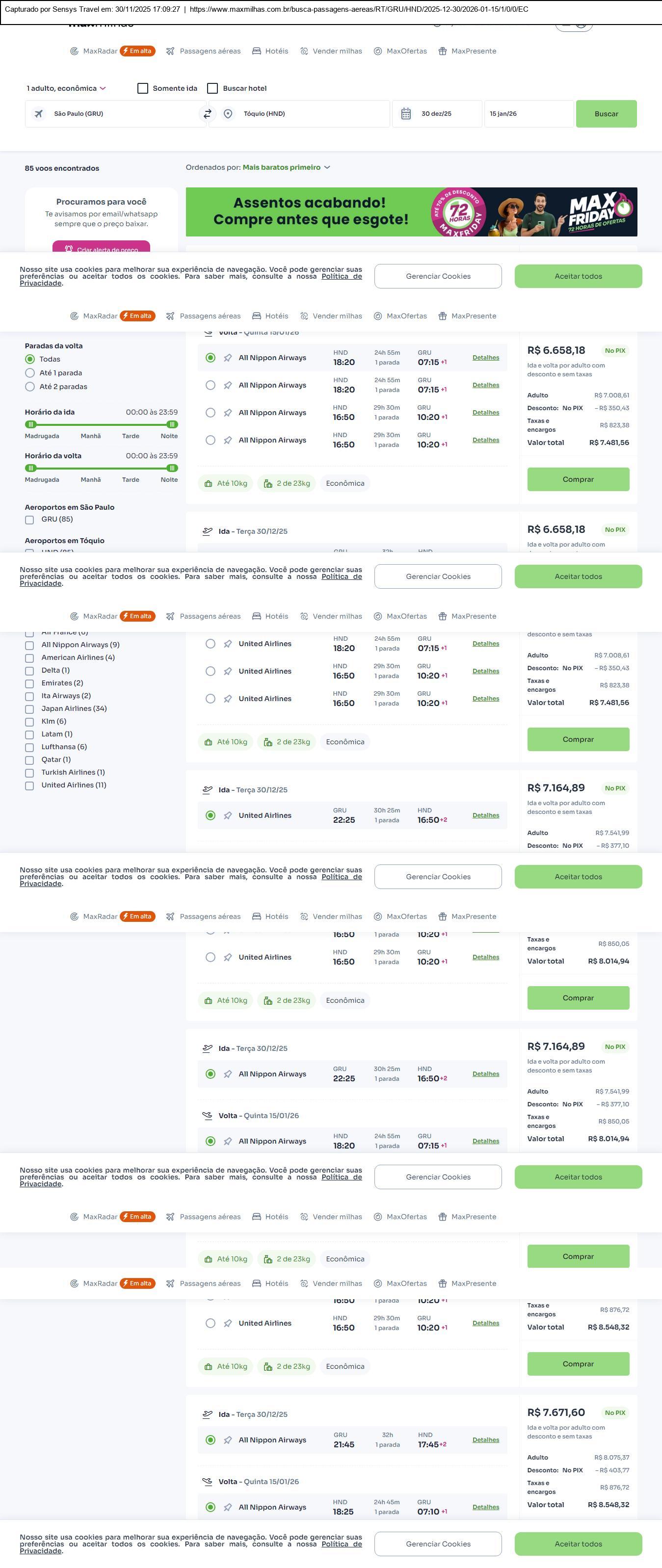Expand the Mais baratos primeiro sort dropdown
Screen dimensions: 662x1568
pyautogui.click(x=286, y=167)
